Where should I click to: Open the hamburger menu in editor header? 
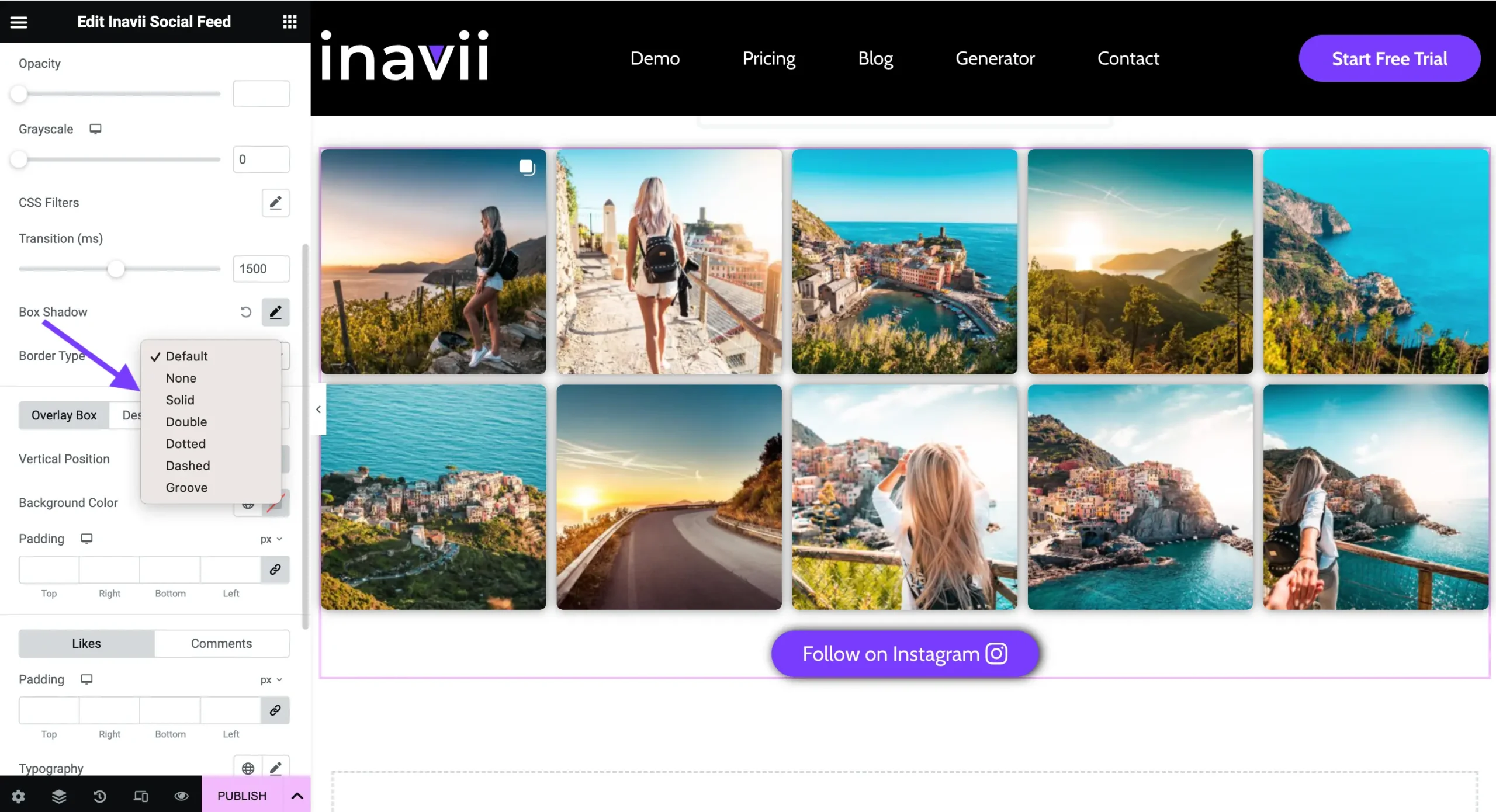(19, 22)
